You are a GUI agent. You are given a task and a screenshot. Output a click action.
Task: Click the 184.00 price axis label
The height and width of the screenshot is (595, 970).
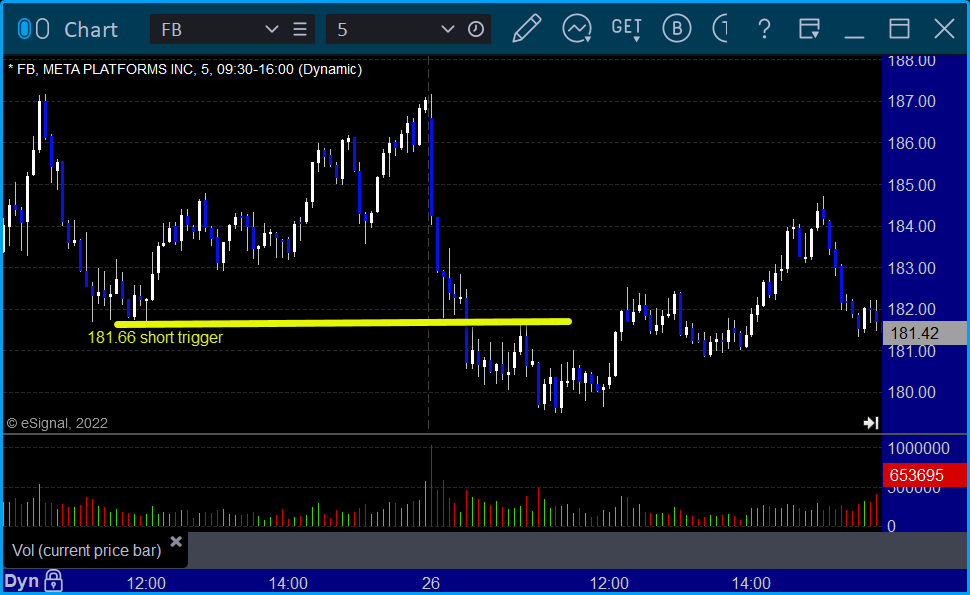click(911, 226)
